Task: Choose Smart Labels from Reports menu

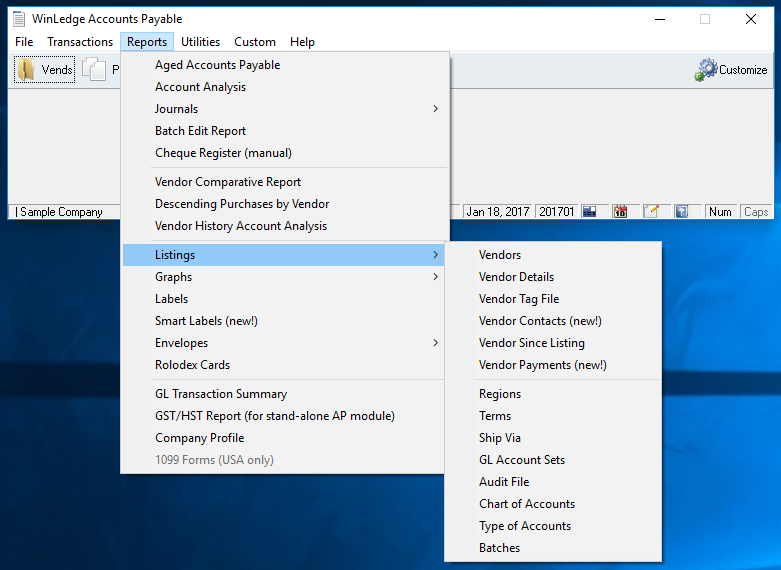Action: (206, 321)
